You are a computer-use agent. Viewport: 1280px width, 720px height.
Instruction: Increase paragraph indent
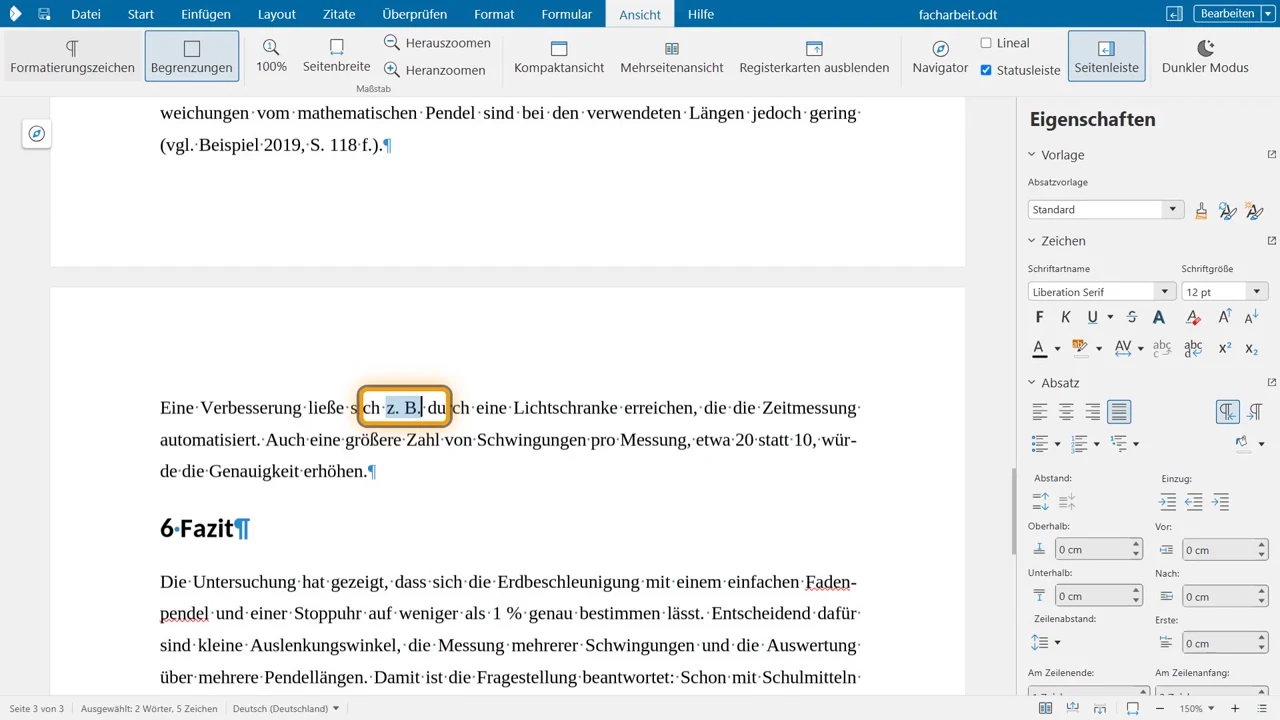tap(1168, 502)
